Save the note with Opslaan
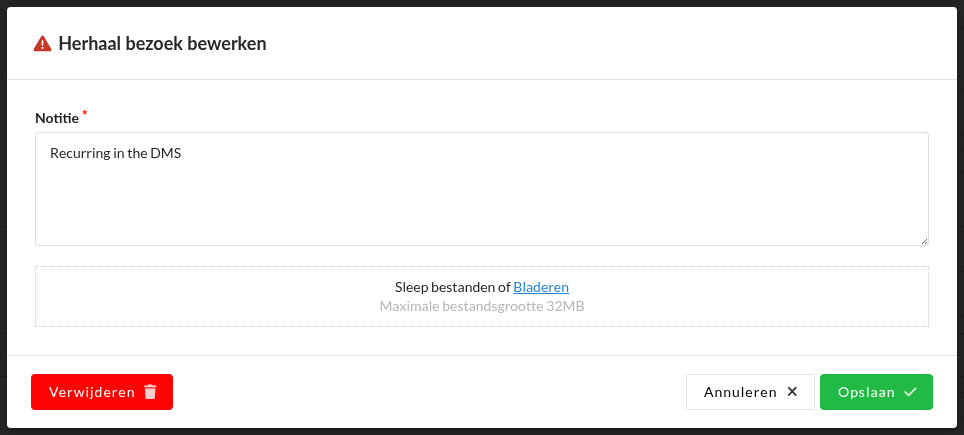 coord(876,392)
